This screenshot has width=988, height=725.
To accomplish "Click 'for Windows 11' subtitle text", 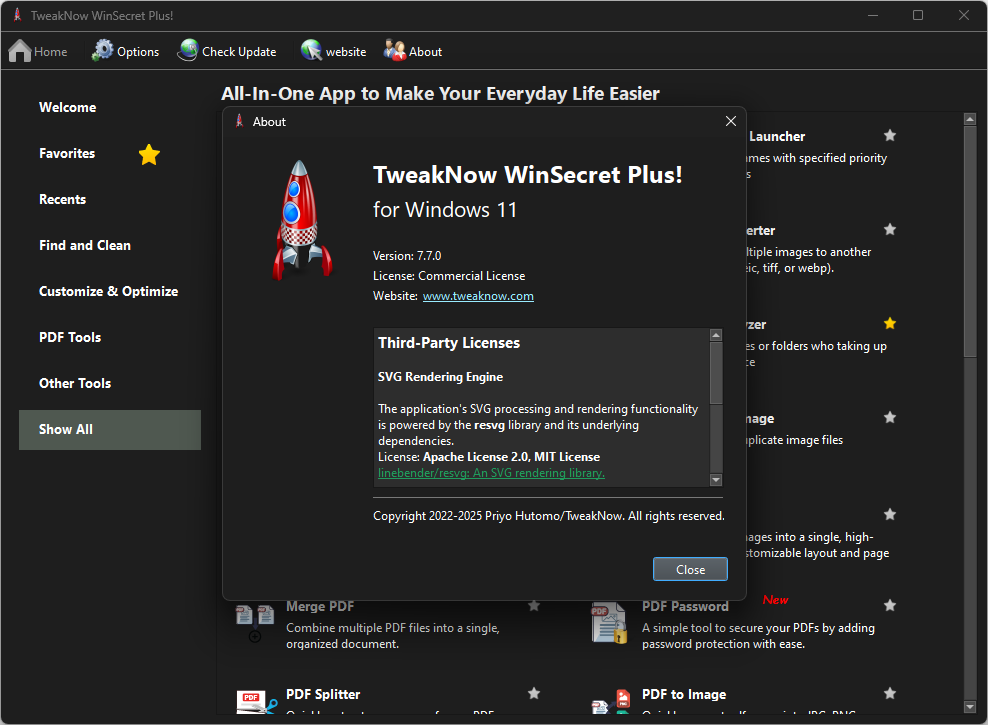I will tap(445, 210).
